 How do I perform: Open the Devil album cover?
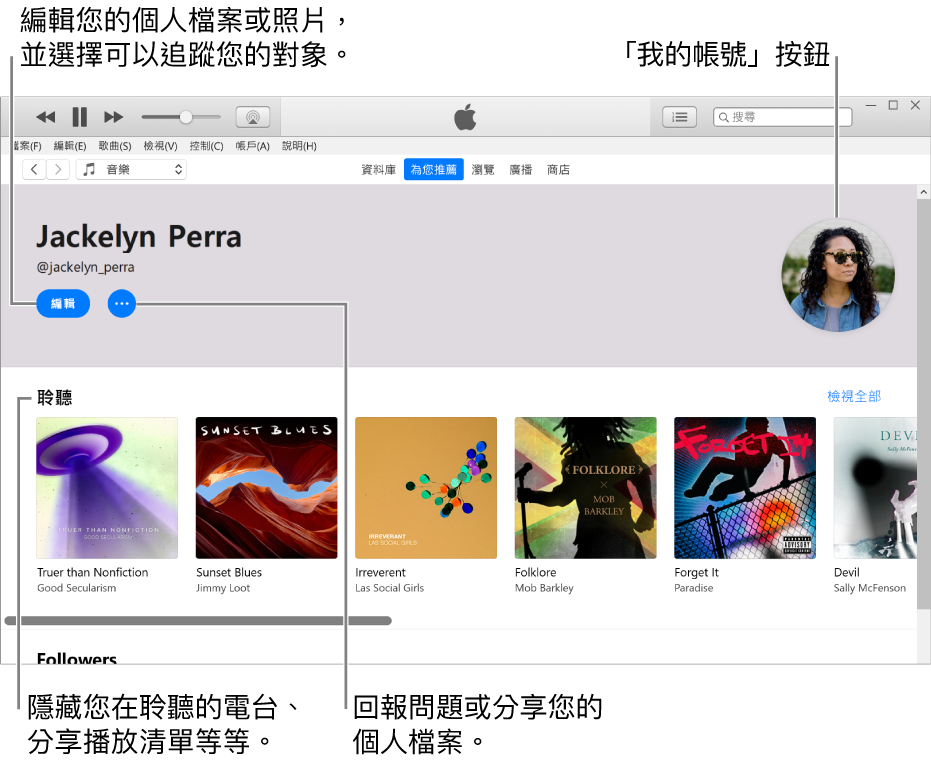pyautogui.click(x=875, y=488)
